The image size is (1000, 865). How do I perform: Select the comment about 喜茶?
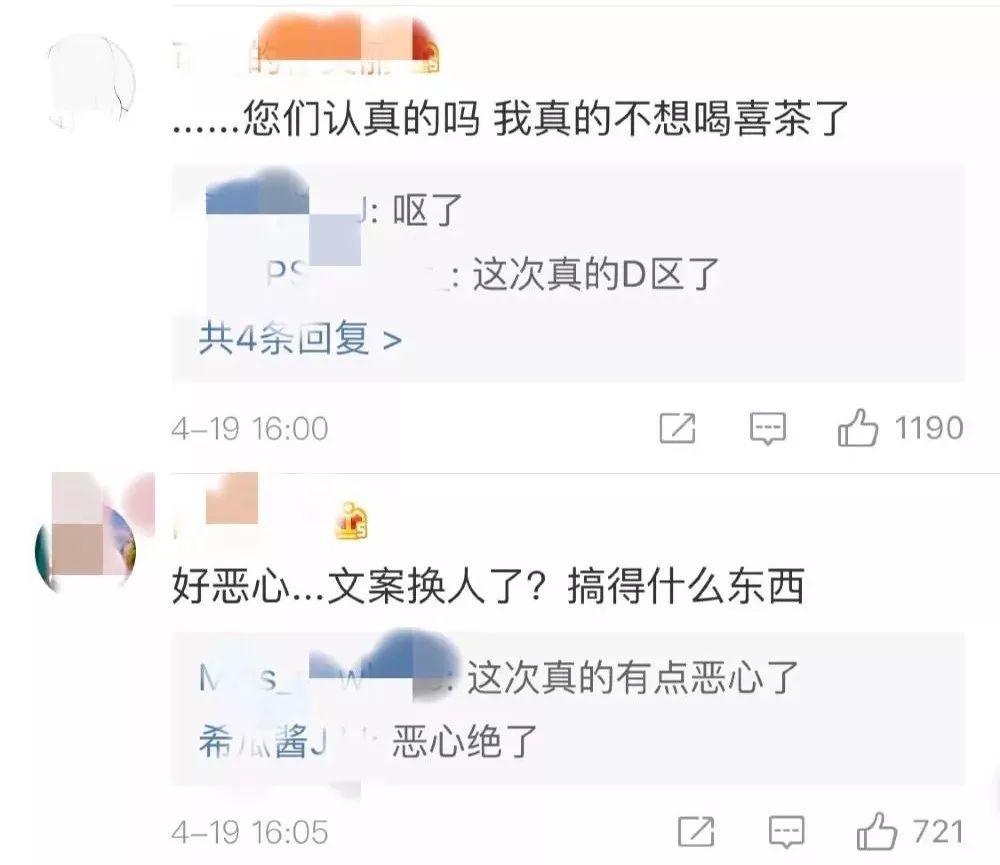[511, 119]
